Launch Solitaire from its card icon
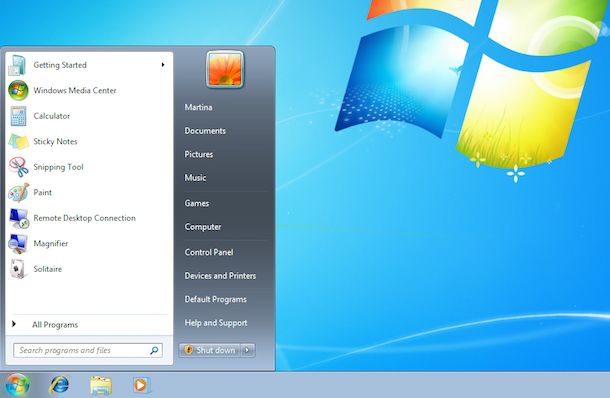 click(18, 269)
